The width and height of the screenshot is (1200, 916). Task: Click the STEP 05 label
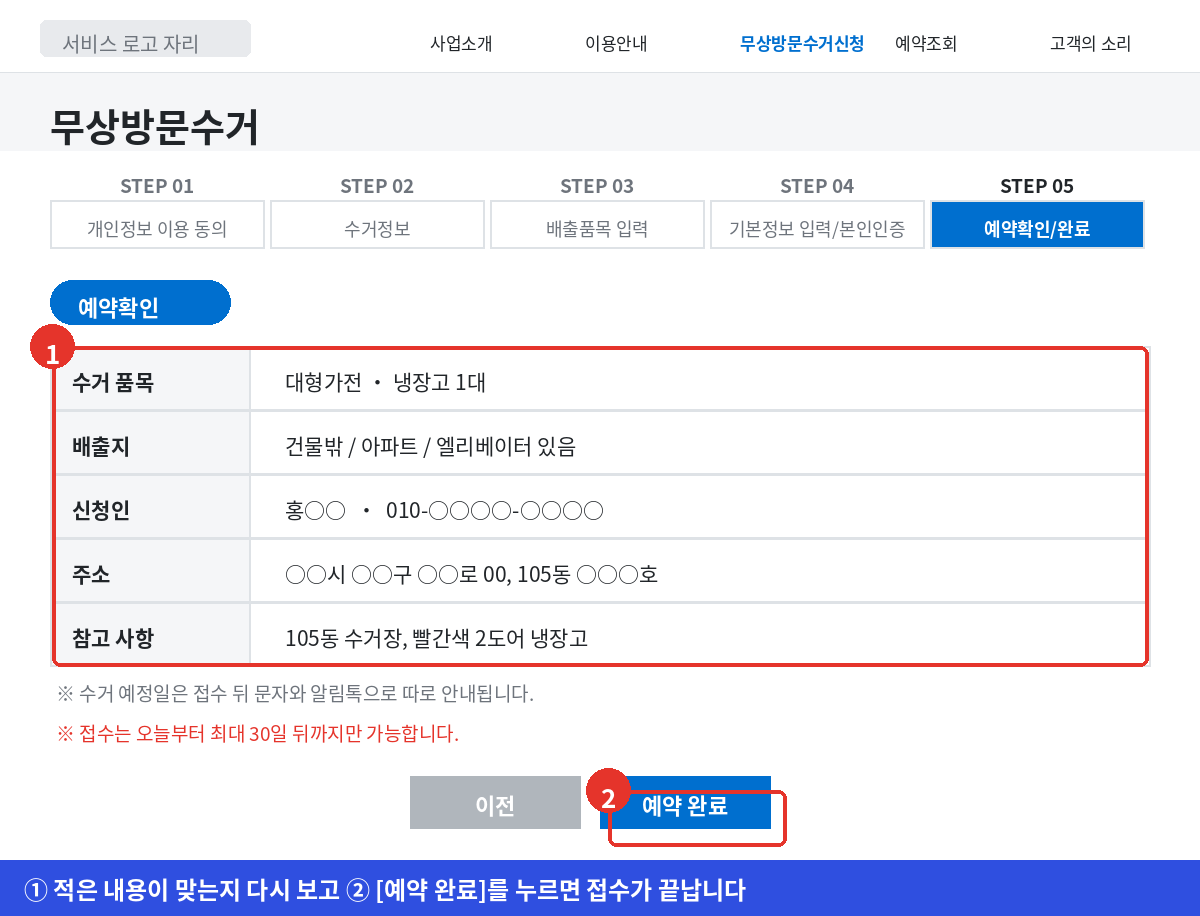click(x=1037, y=186)
